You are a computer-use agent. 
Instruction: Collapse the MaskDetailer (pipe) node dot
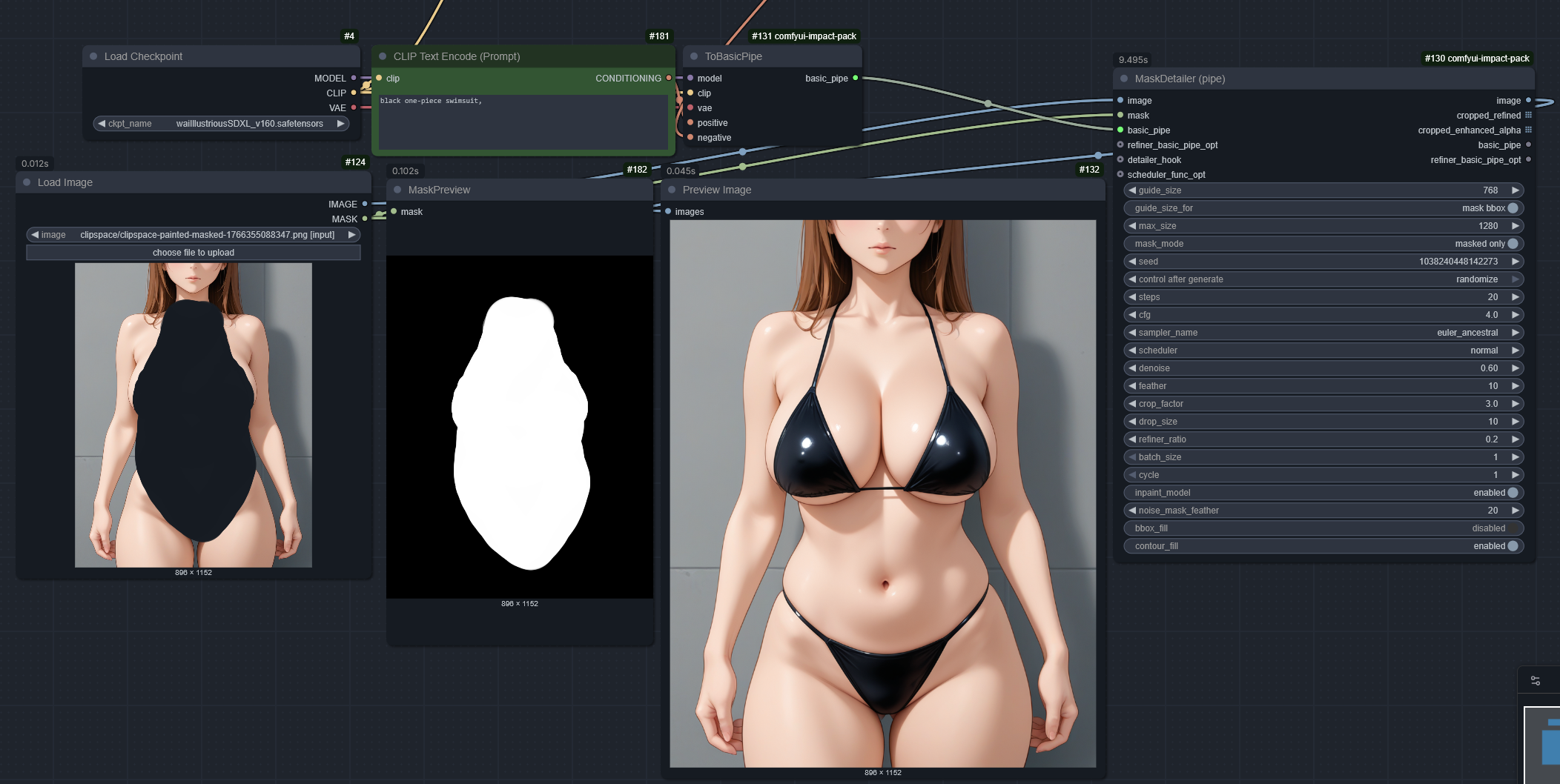(x=1124, y=79)
